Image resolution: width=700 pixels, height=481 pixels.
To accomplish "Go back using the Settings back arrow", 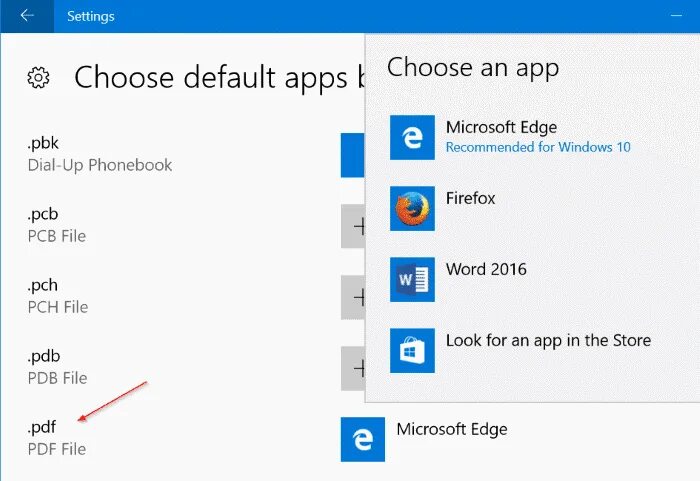I will click(x=27, y=16).
